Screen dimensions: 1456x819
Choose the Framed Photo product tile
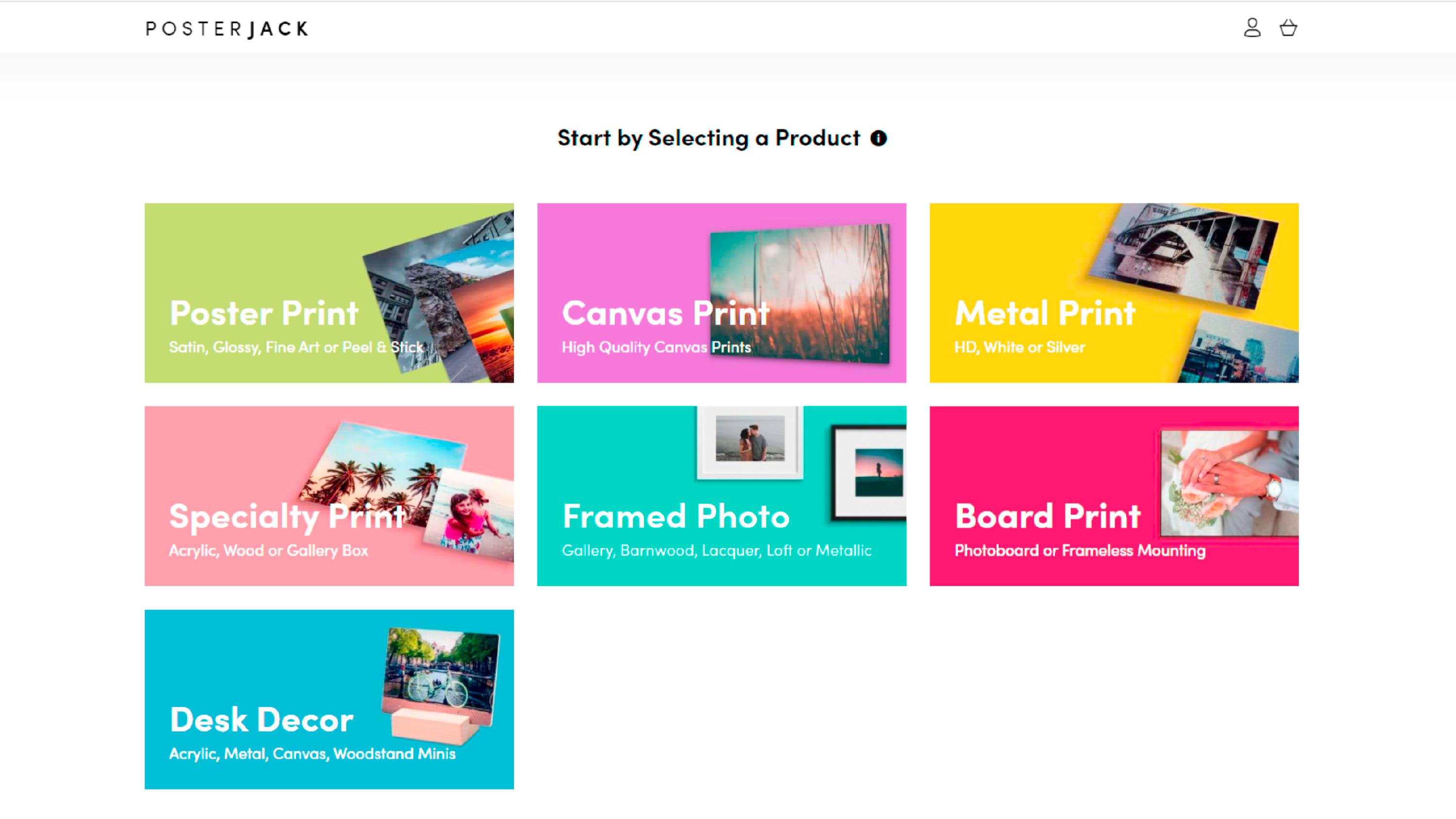(721, 496)
